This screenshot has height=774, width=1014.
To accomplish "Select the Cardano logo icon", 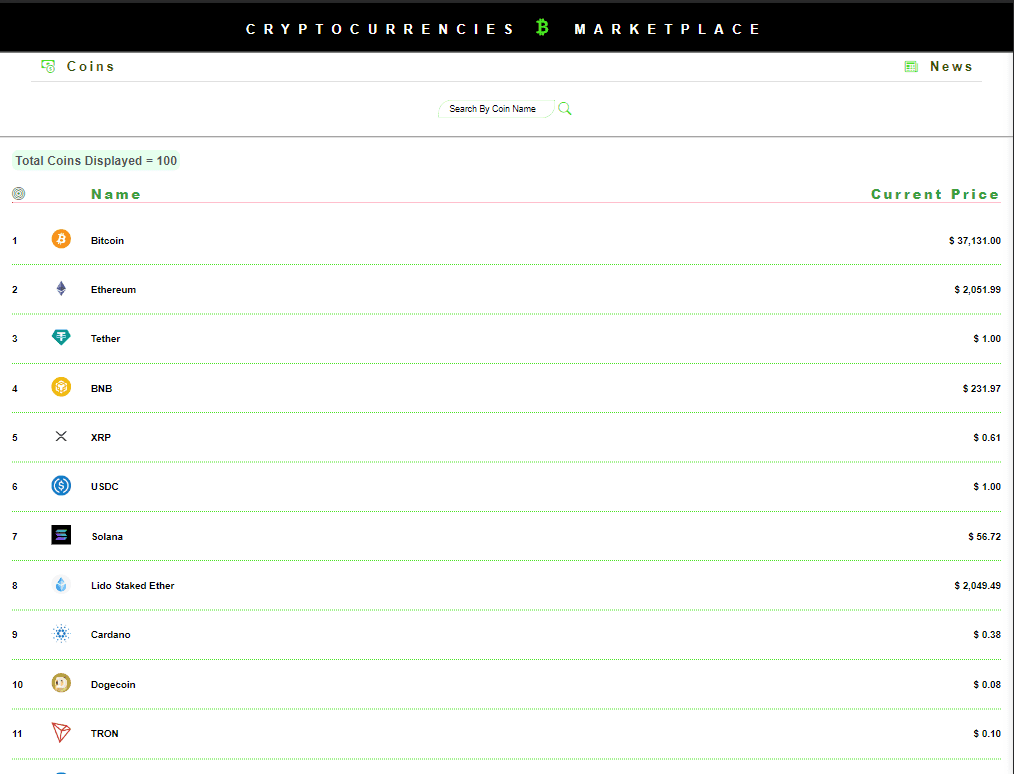I will [x=61, y=634].
